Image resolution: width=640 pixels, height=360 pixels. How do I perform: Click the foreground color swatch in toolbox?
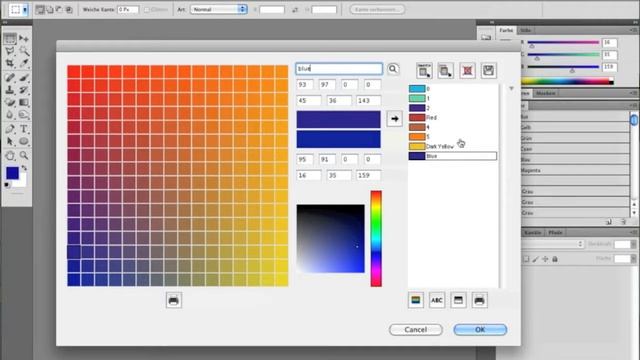coord(12,173)
